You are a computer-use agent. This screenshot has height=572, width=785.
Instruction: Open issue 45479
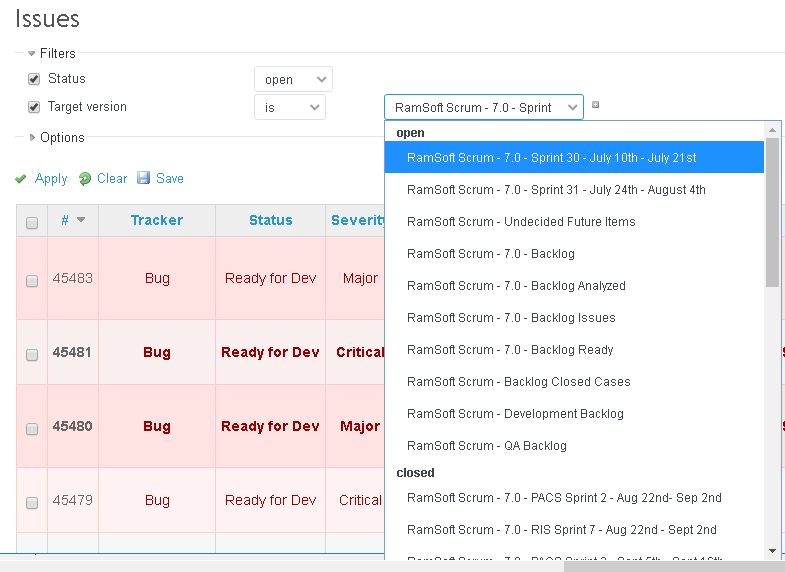point(73,500)
